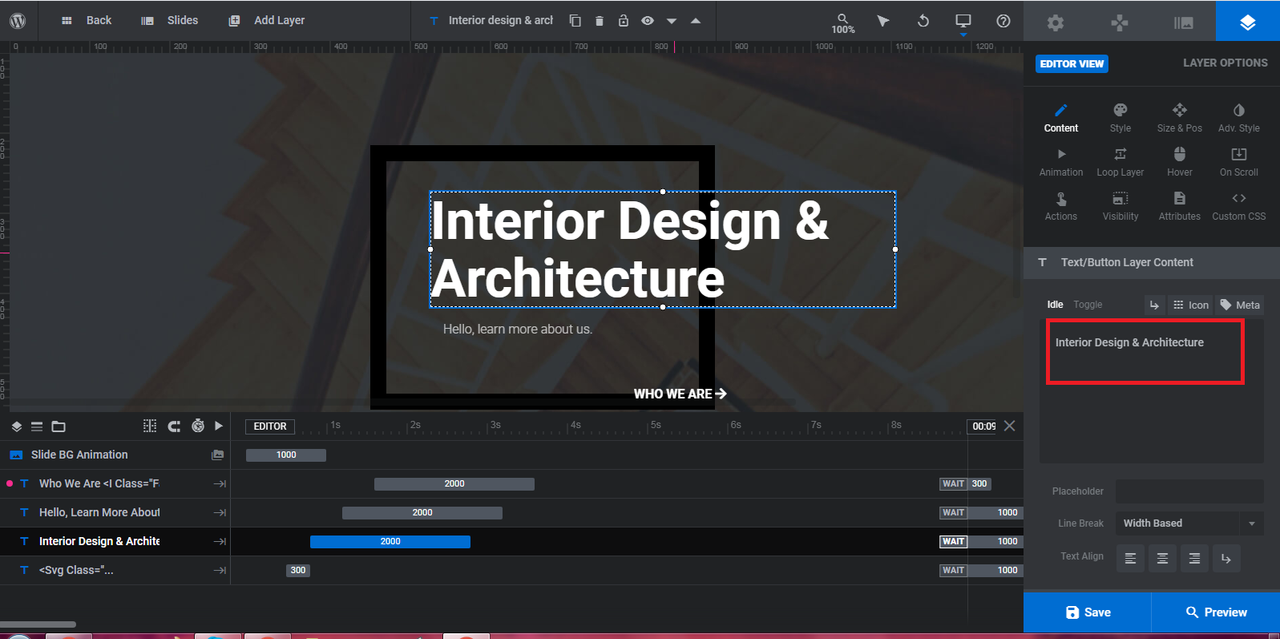
Task: Open the Size & Pos section
Action: coord(1180,118)
